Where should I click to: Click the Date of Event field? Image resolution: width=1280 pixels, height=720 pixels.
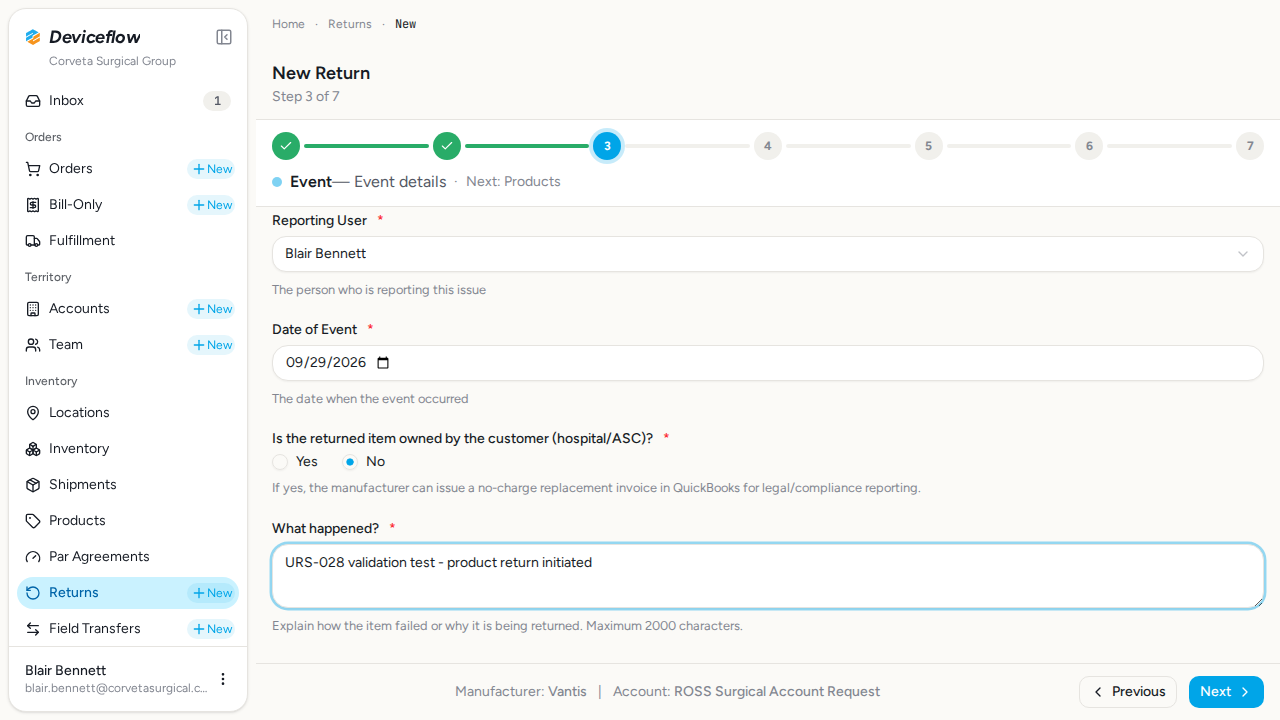coord(768,363)
